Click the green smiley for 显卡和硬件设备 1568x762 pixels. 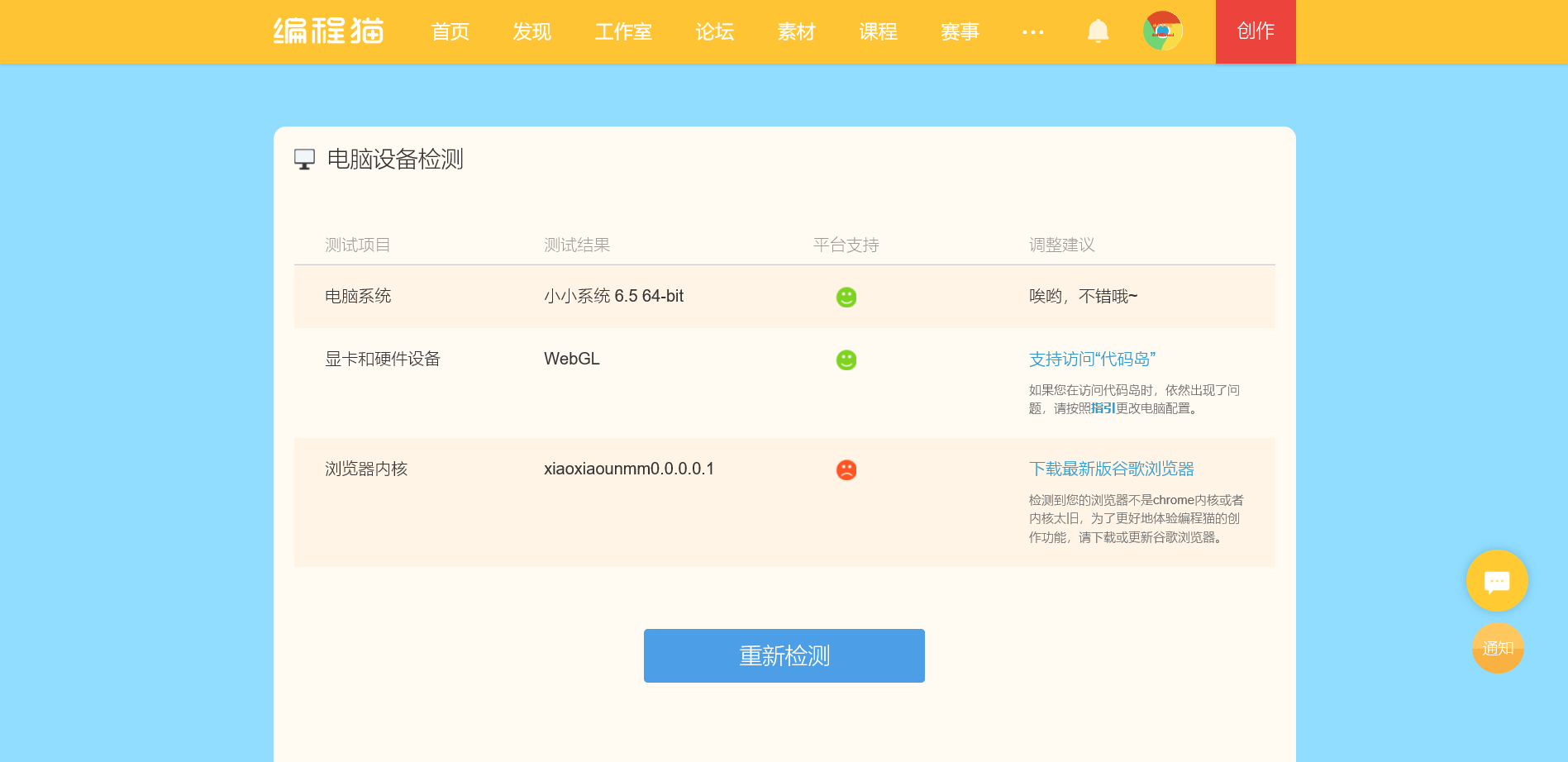tap(846, 360)
